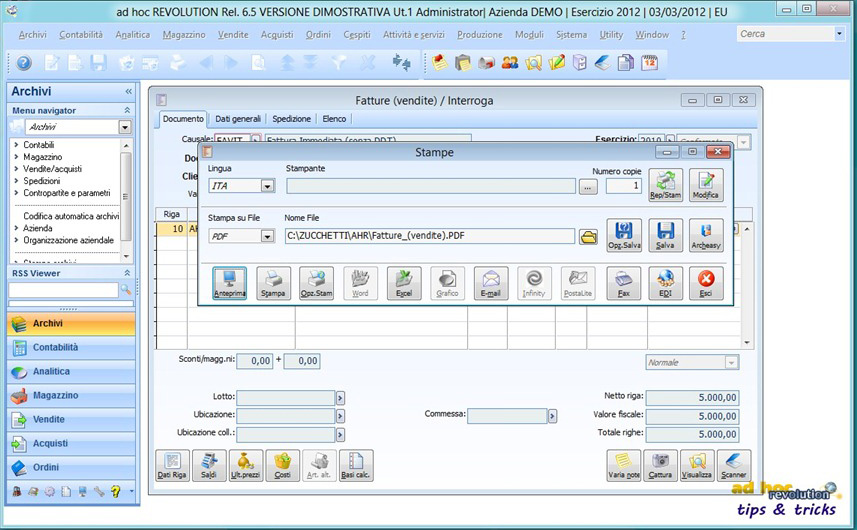Click the Scanner button
The width and height of the screenshot is (857, 530).
pos(733,466)
